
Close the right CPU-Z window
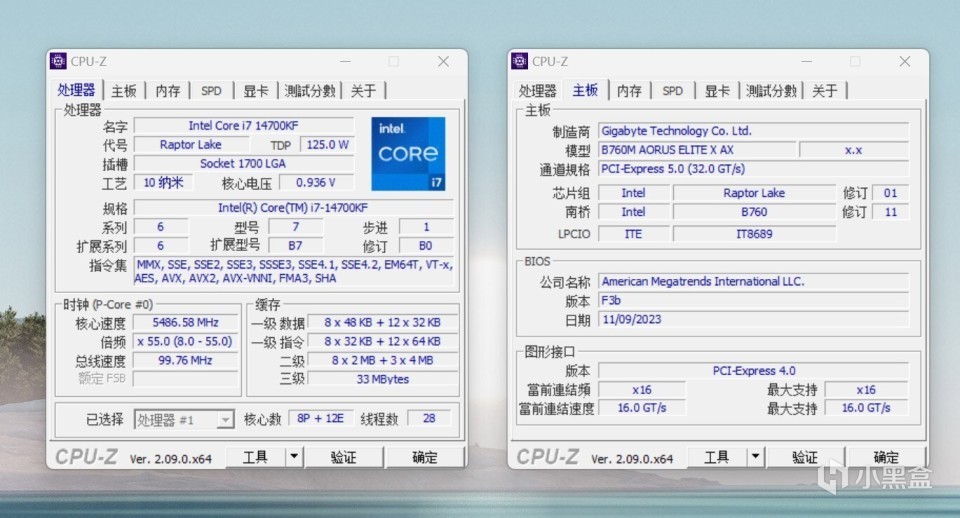point(904,61)
